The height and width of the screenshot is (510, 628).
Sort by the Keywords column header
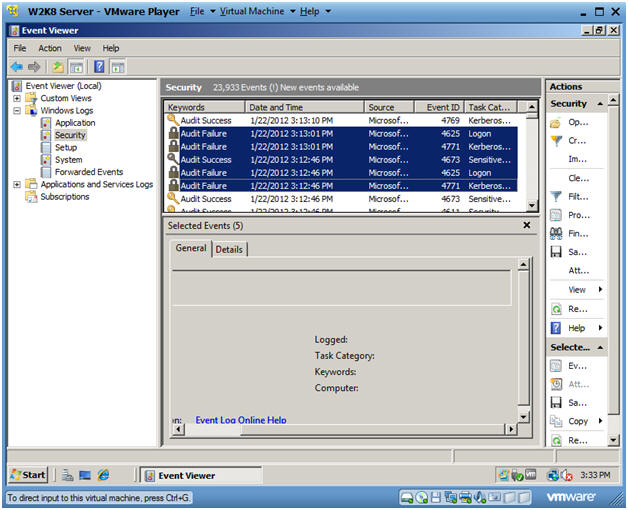205,107
